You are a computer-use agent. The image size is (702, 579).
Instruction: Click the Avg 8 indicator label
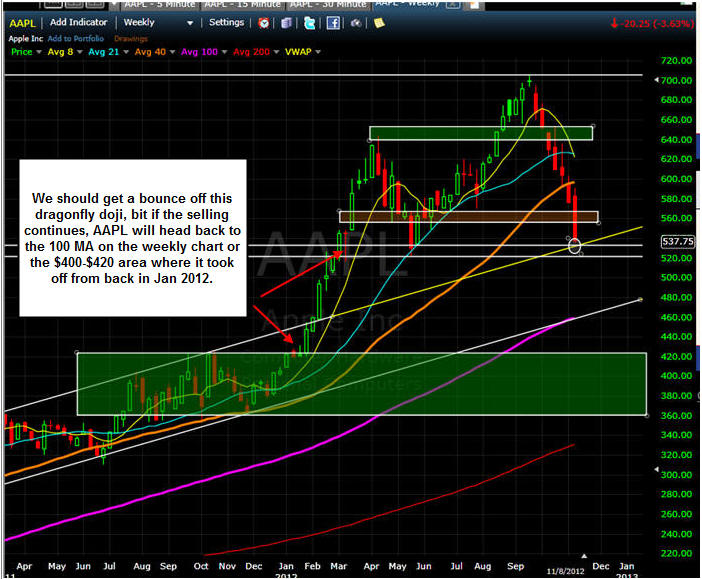(60, 52)
